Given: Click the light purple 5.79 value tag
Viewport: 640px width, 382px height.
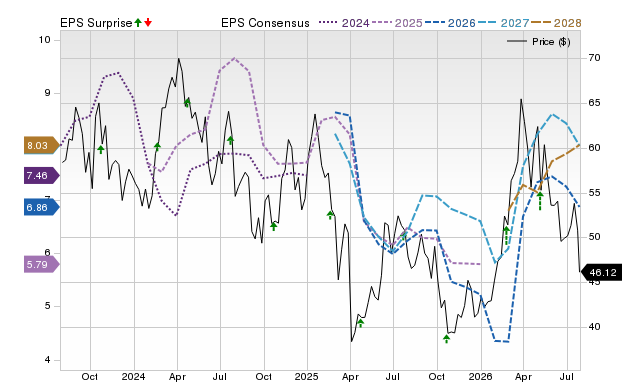Looking at the screenshot, I should (41, 264).
